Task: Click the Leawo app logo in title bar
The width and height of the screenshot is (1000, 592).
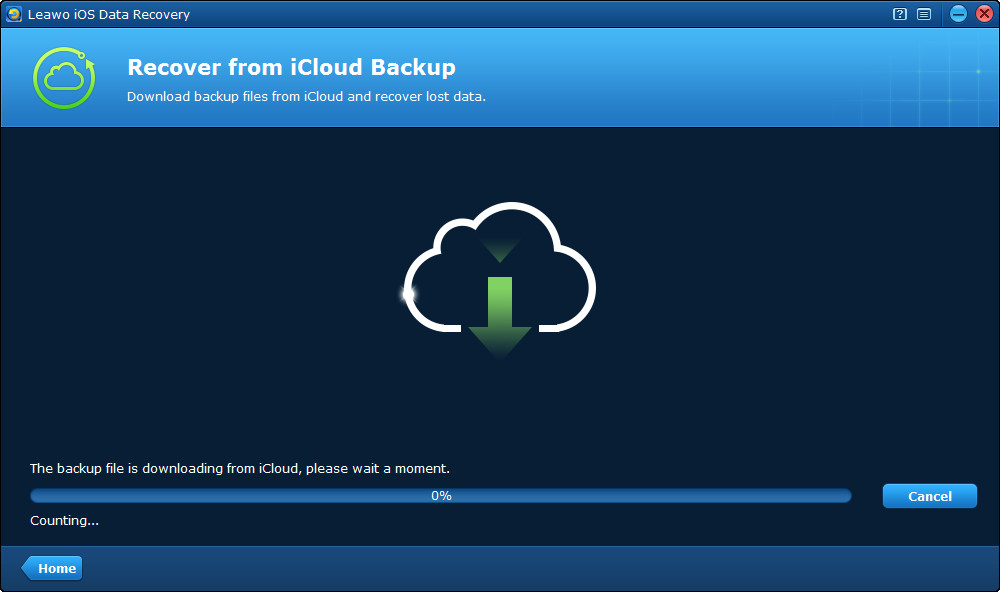Action: tap(14, 15)
